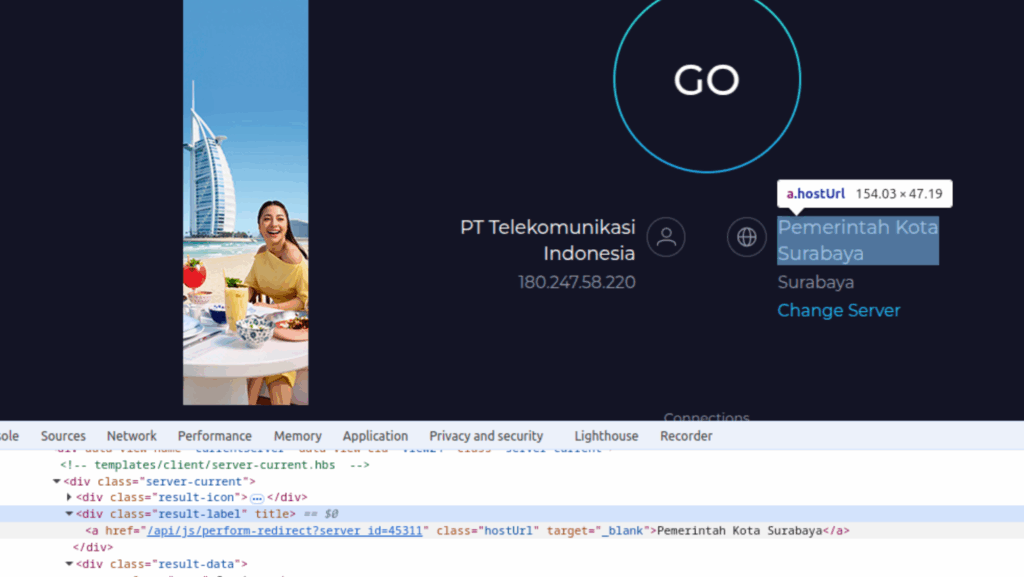Screen dimensions: 1024x577
Task: Start the speed test with GO button
Action: click(x=707, y=80)
